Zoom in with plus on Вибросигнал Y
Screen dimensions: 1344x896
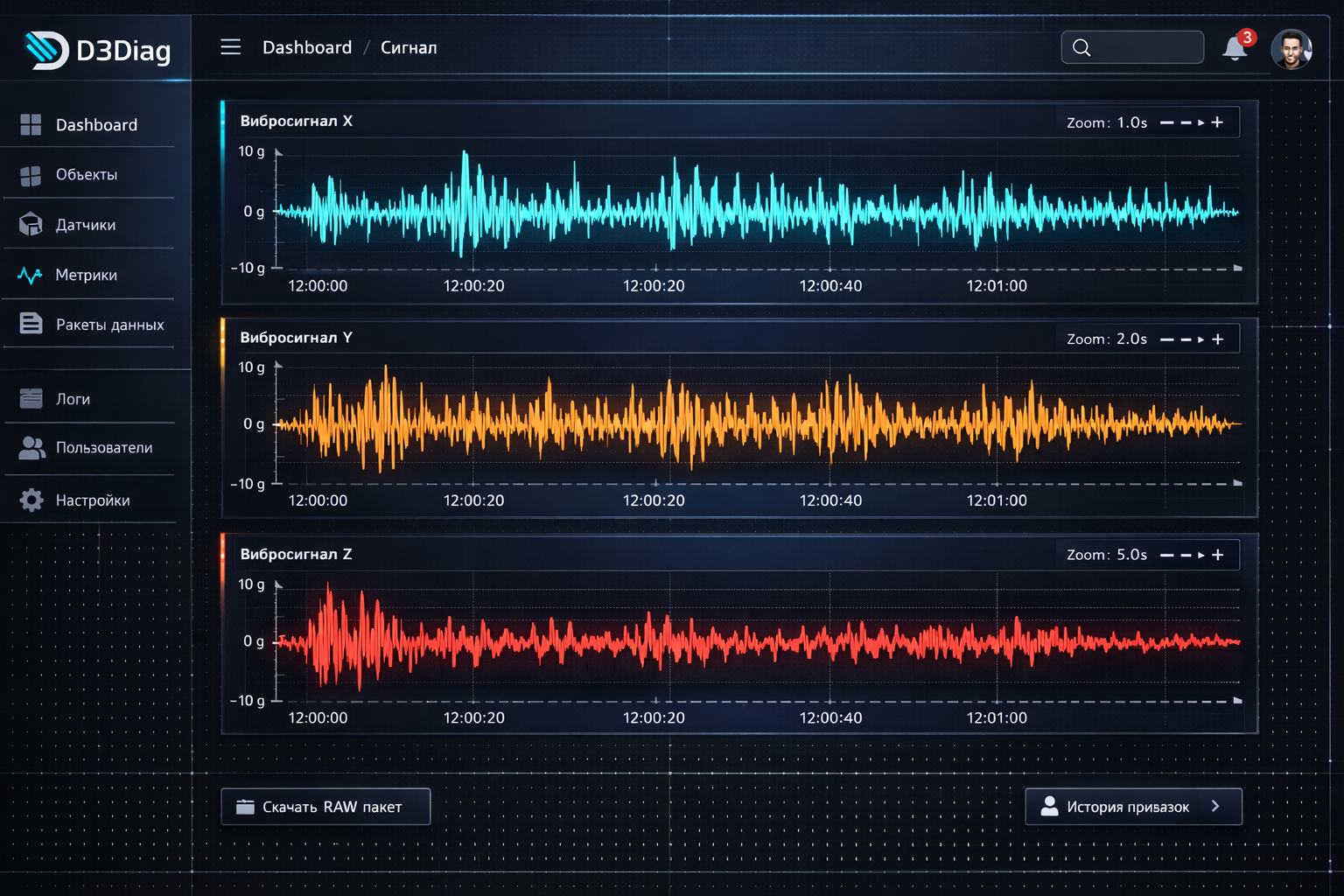(1217, 339)
